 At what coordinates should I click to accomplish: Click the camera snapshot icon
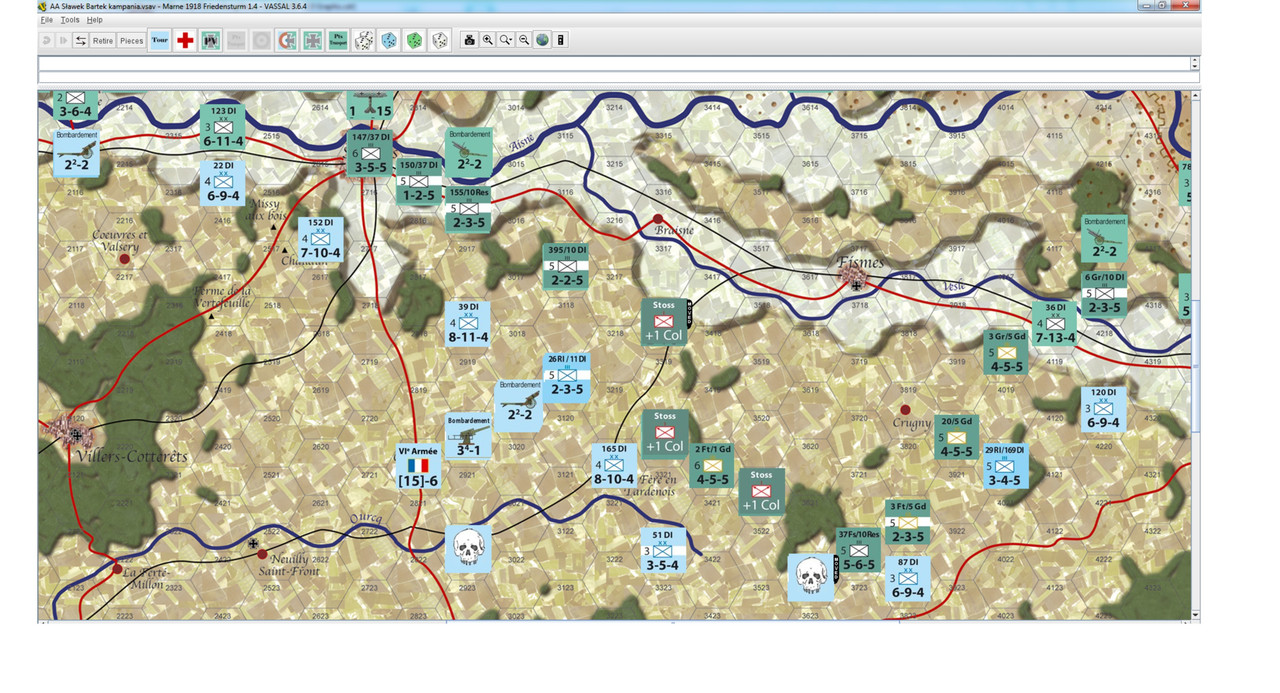[x=469, y=40]
